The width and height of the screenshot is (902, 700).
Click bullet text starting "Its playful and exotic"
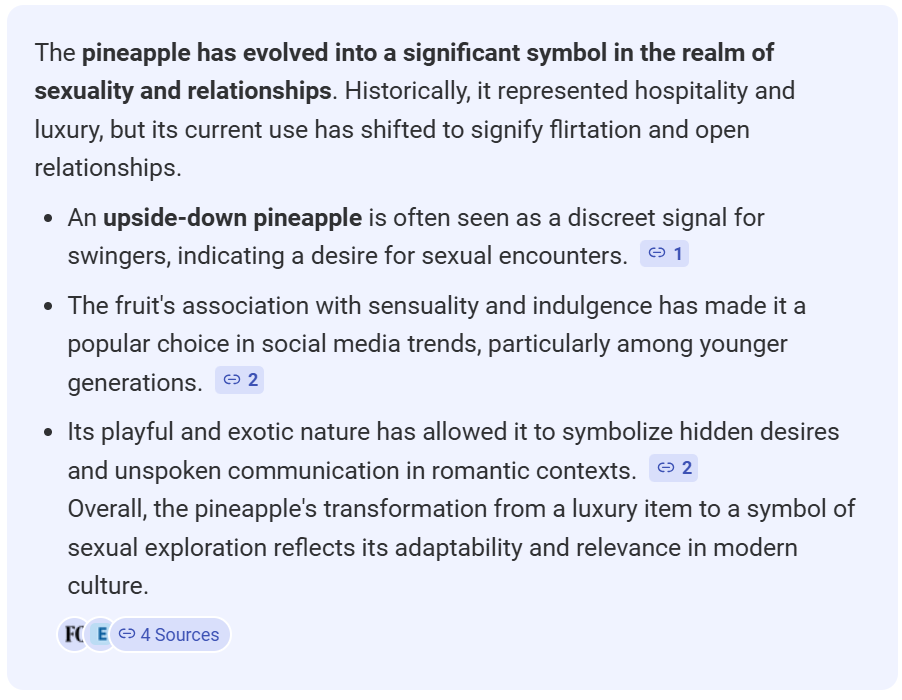point(453,432)
